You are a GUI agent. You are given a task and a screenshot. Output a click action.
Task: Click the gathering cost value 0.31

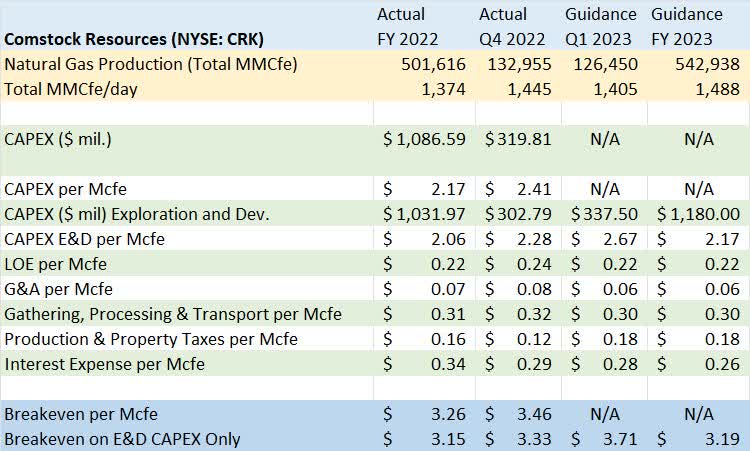448,314
